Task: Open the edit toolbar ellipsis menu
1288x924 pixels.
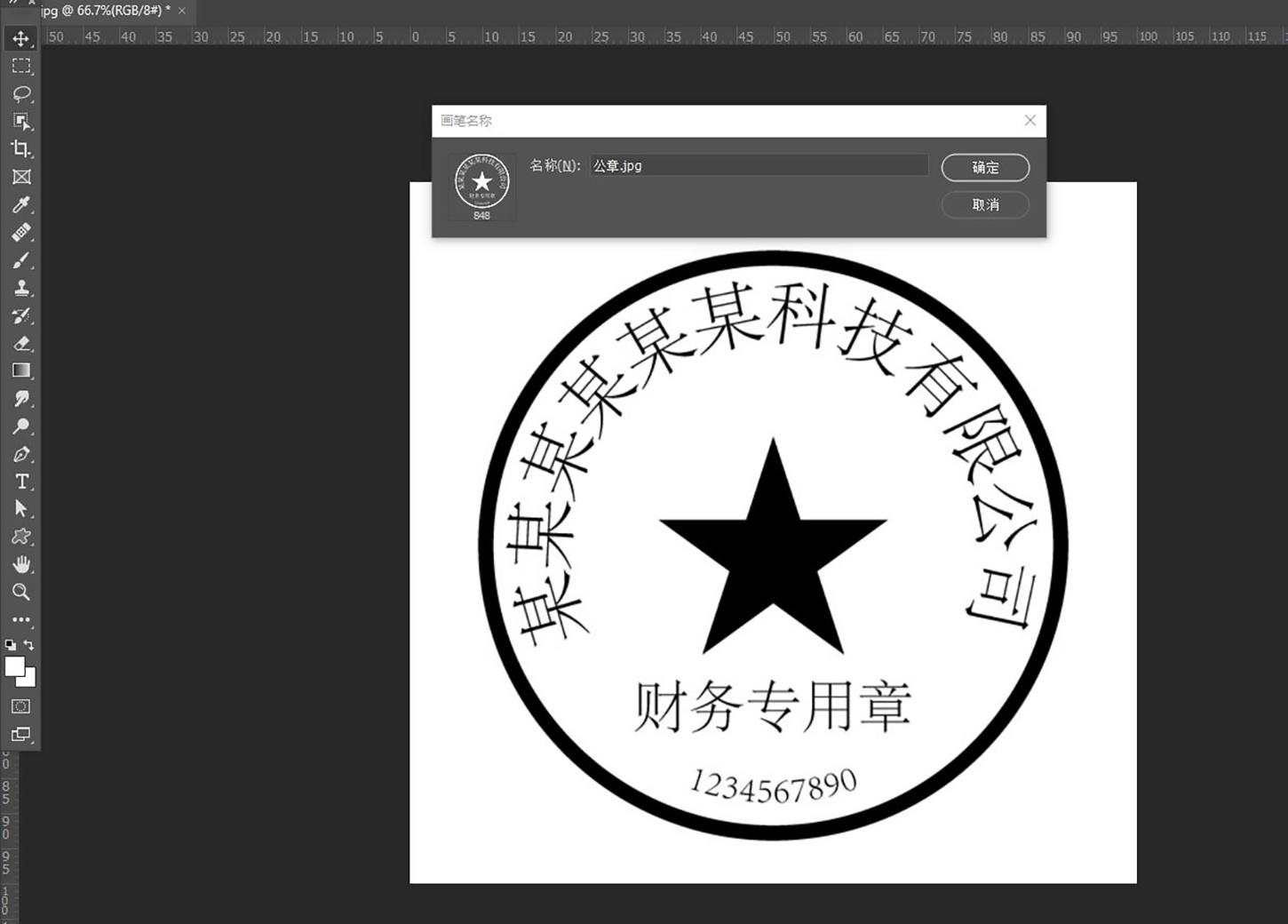Action: click(21, 620)
